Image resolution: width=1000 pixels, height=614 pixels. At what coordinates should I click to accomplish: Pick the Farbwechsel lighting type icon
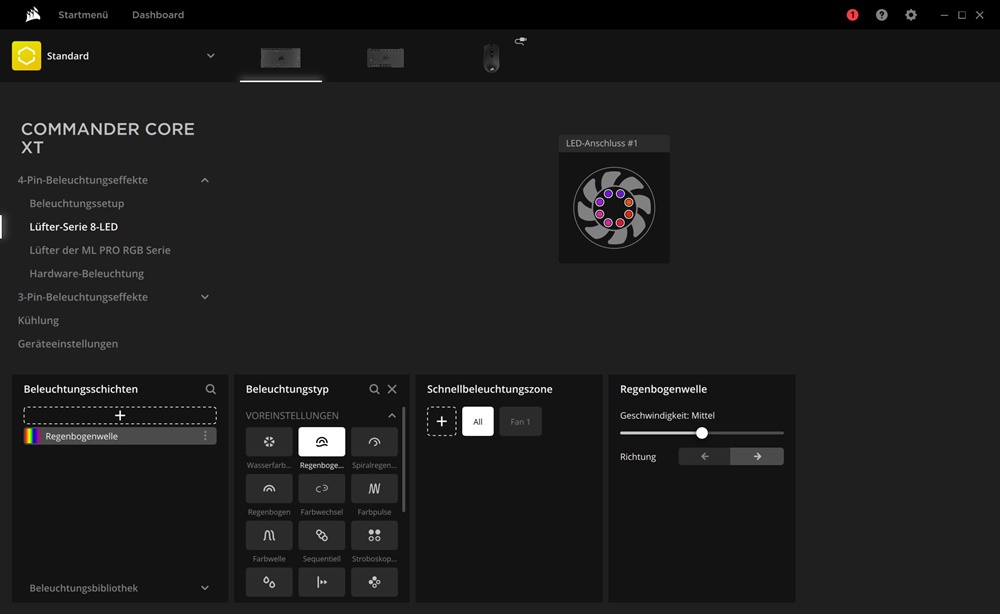[x=322, y=489]
